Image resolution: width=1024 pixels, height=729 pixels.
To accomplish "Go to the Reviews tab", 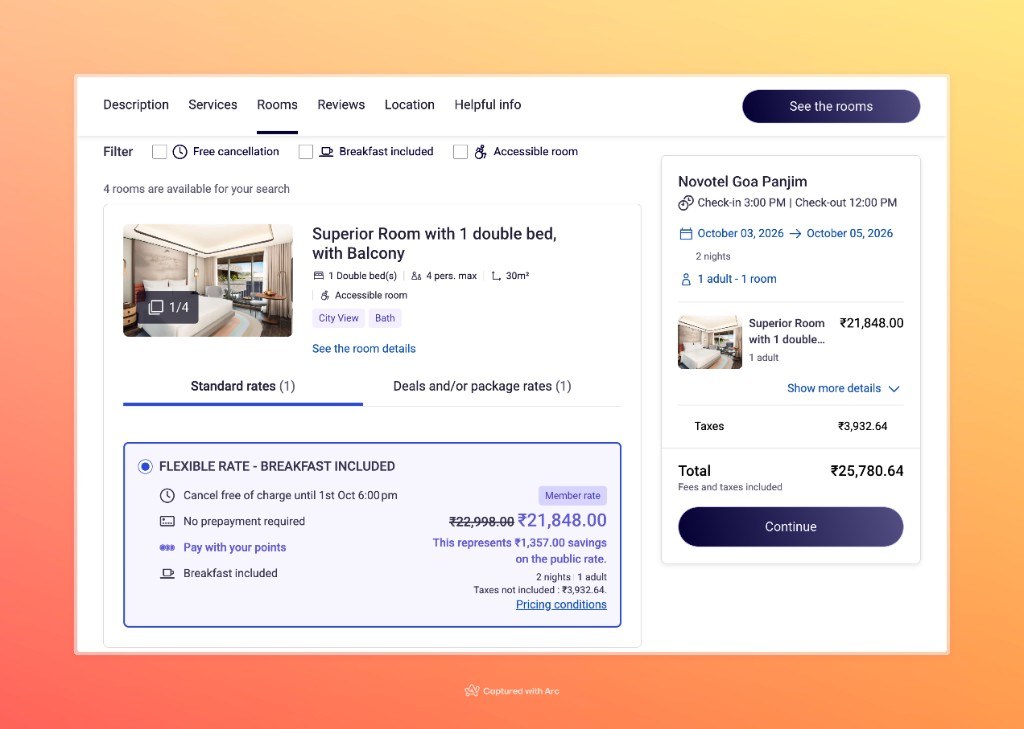I will [341, 105].
